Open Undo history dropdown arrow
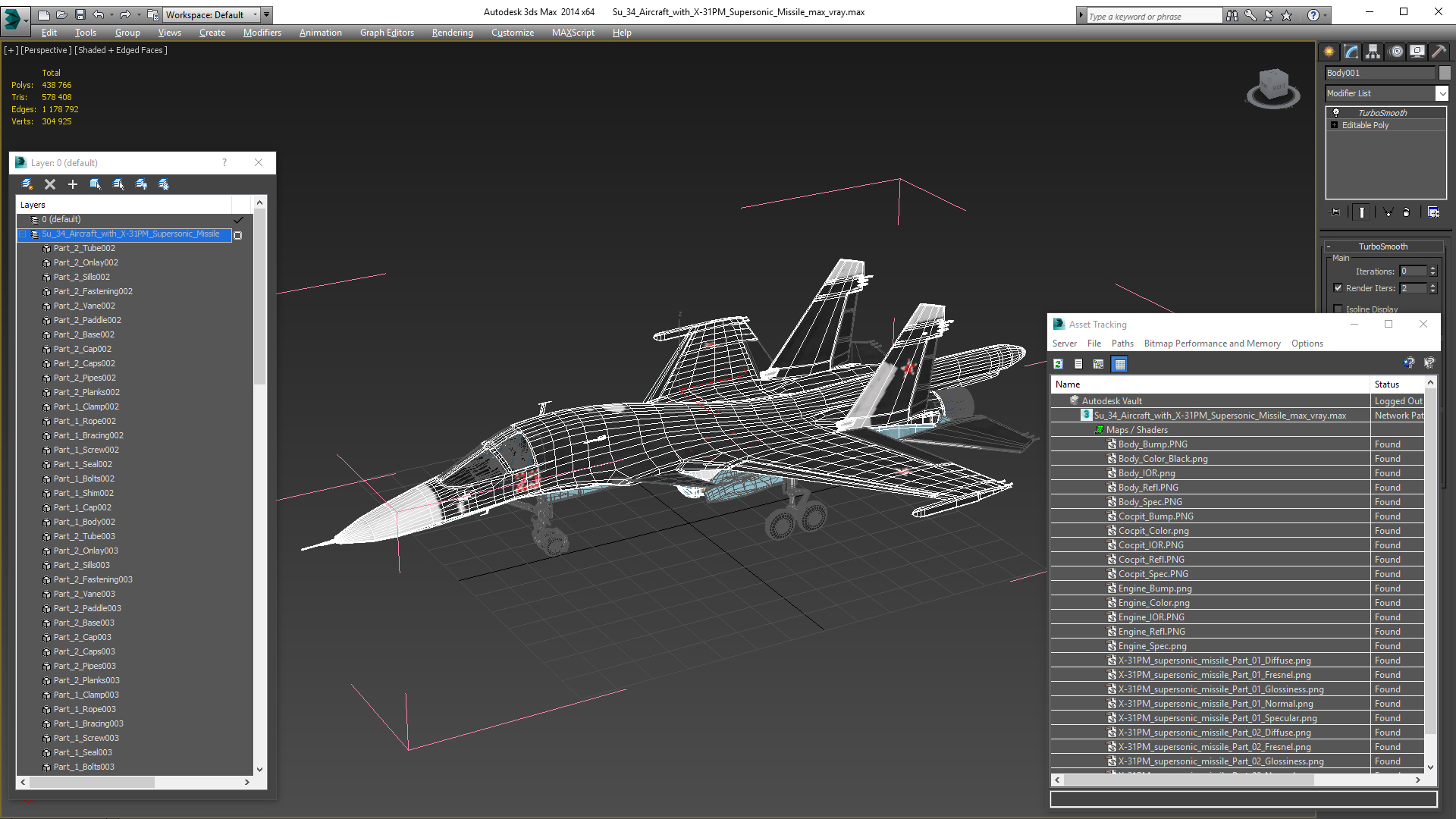Image resolution: width=1456 pixels, height=819 pixels. (x=111, y=14)
